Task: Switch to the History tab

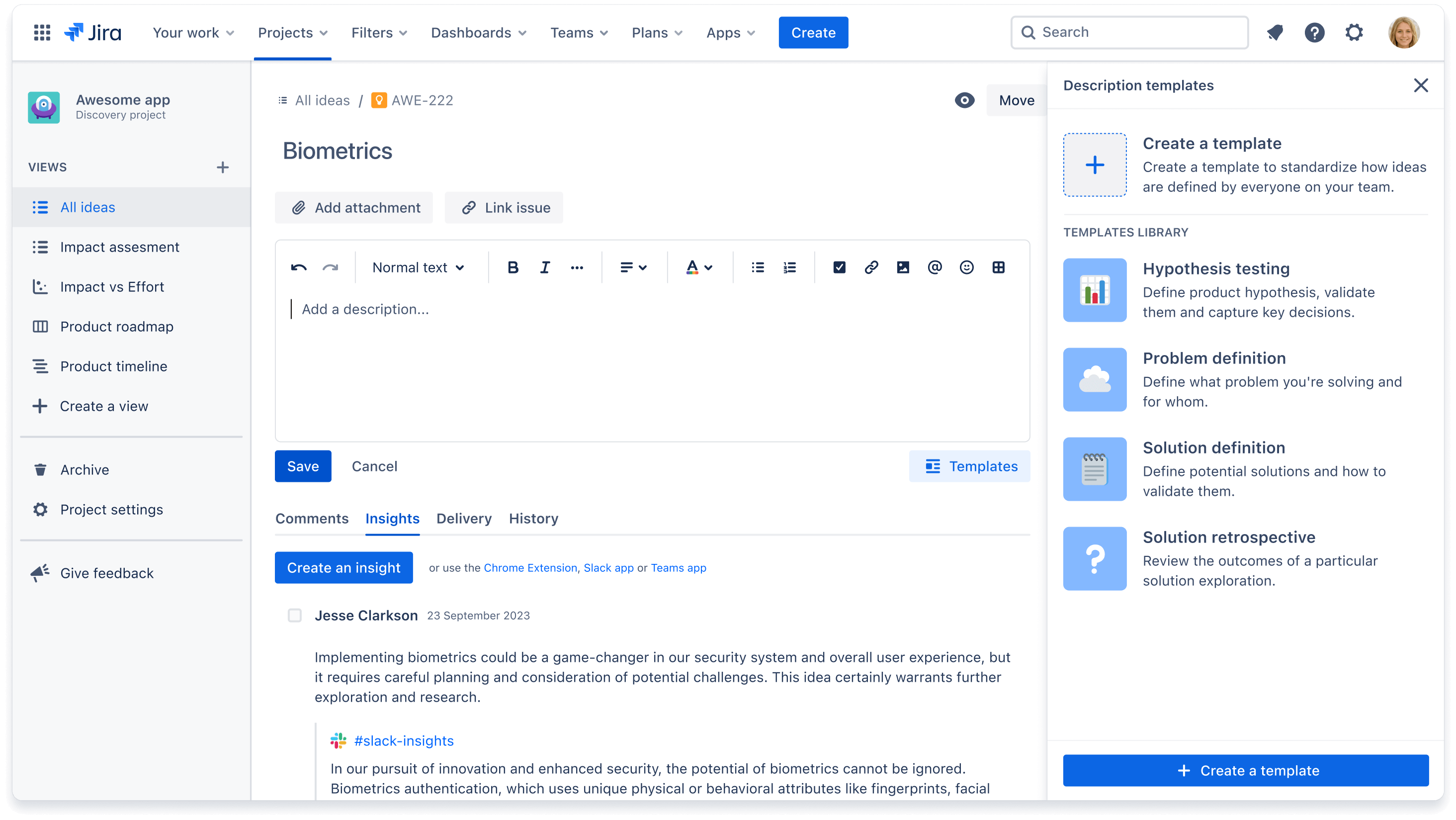Action: pyautogui.click(x=533, y=517)
